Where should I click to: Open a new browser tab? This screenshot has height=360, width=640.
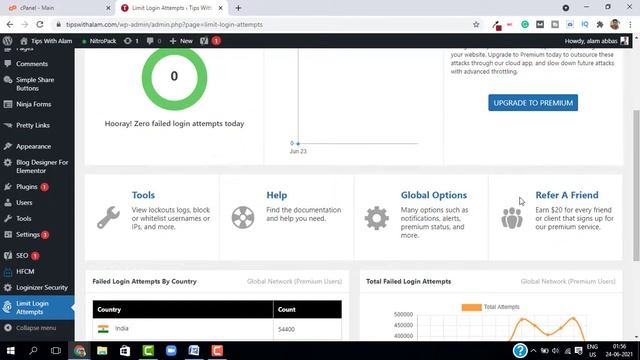(238, 8)
